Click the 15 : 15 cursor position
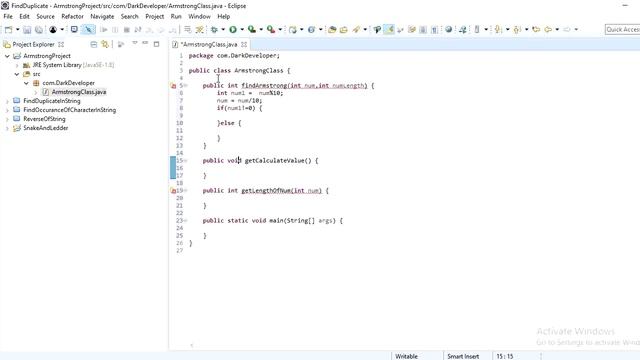The width and height of the screenshot is (640, 360). tap(504, 356)
